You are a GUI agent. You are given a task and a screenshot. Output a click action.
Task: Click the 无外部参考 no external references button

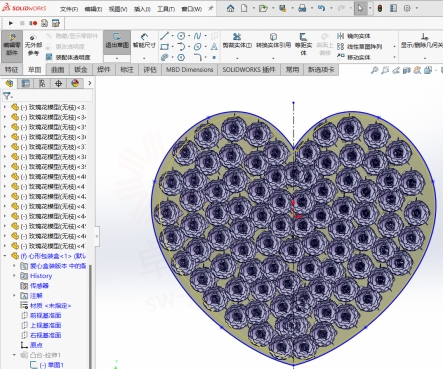33,44
